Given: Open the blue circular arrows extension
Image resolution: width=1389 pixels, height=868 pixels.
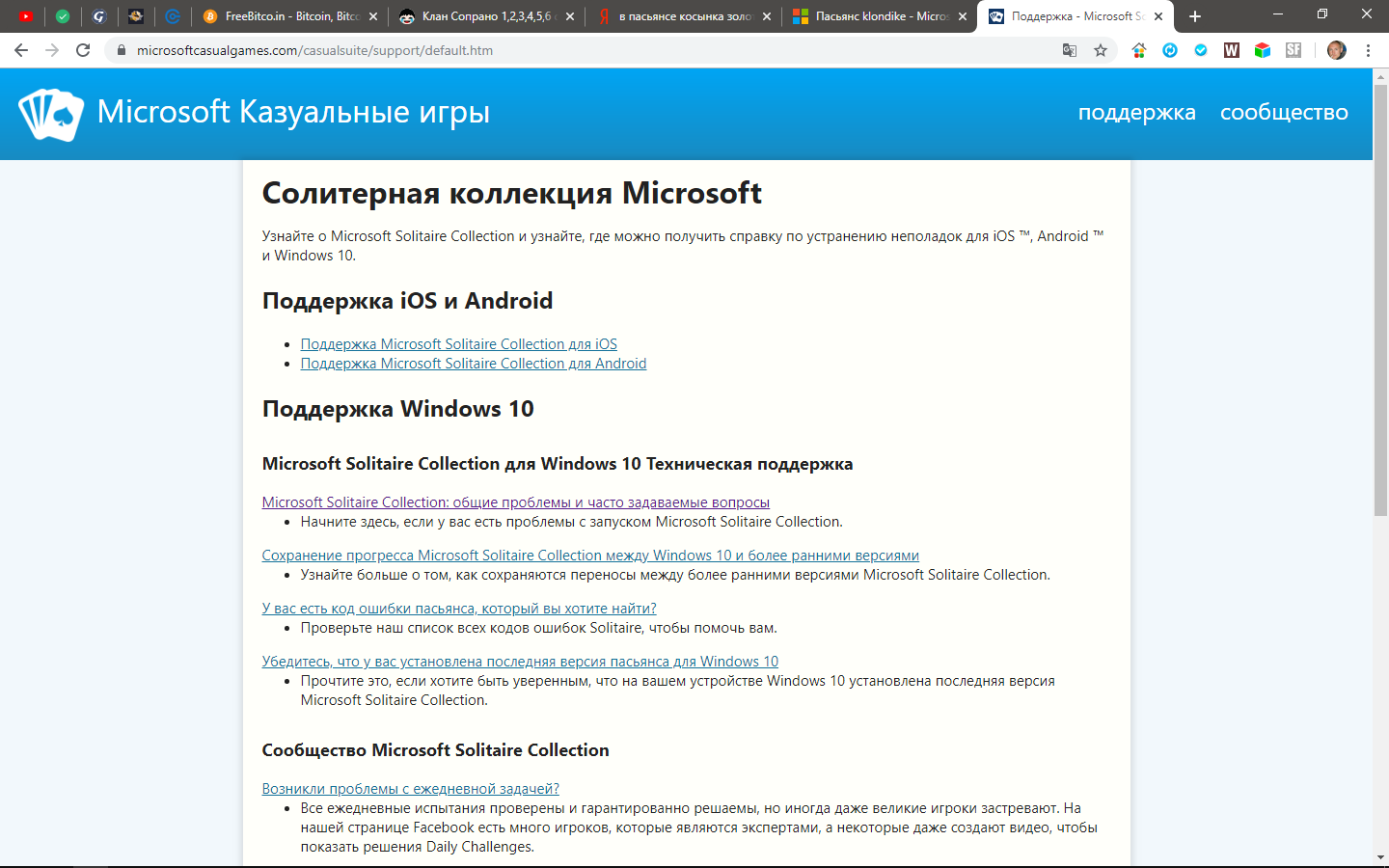Looking at the screenshot, I should 1170,50.
